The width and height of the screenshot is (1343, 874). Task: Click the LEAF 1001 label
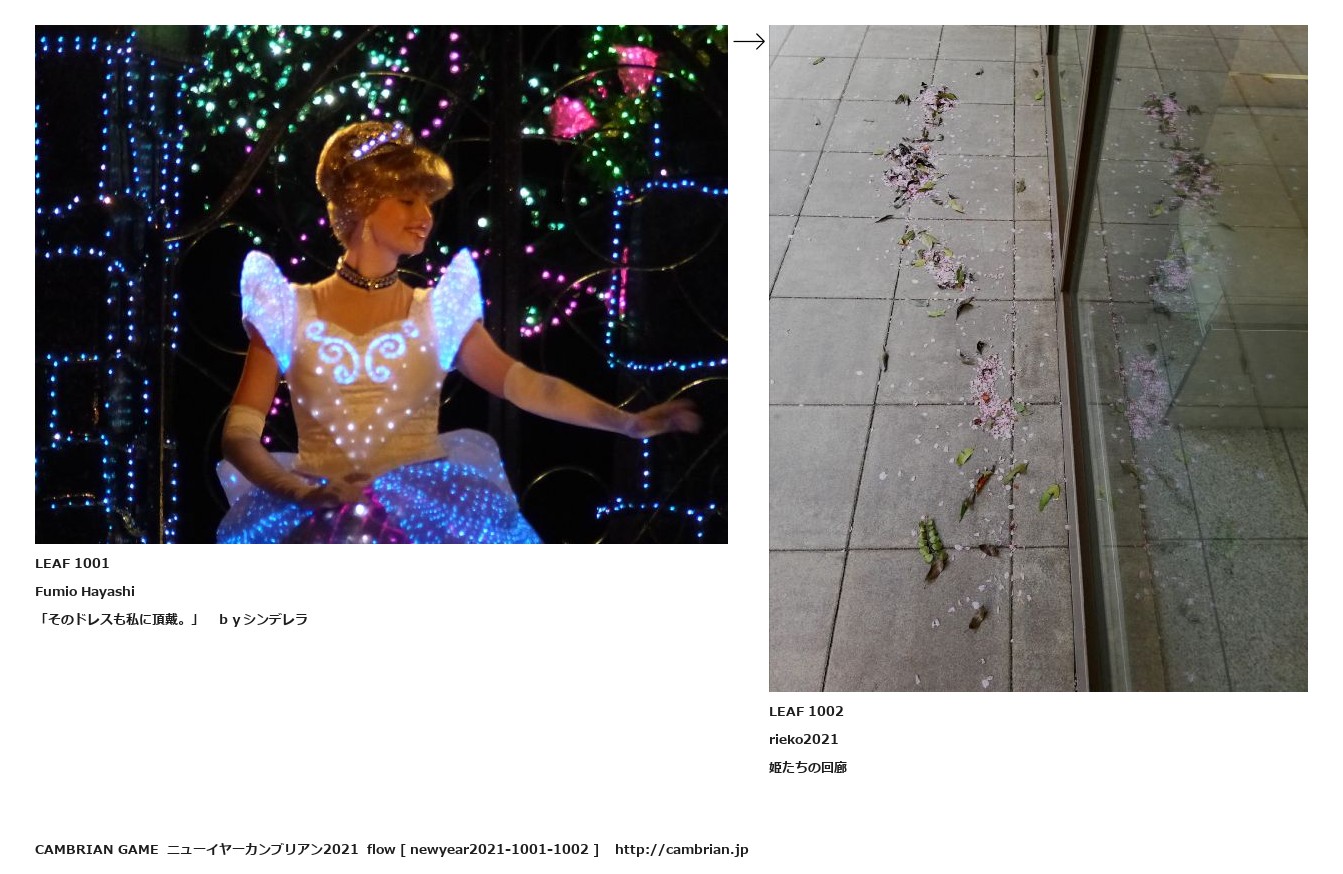tap(72, 563)
